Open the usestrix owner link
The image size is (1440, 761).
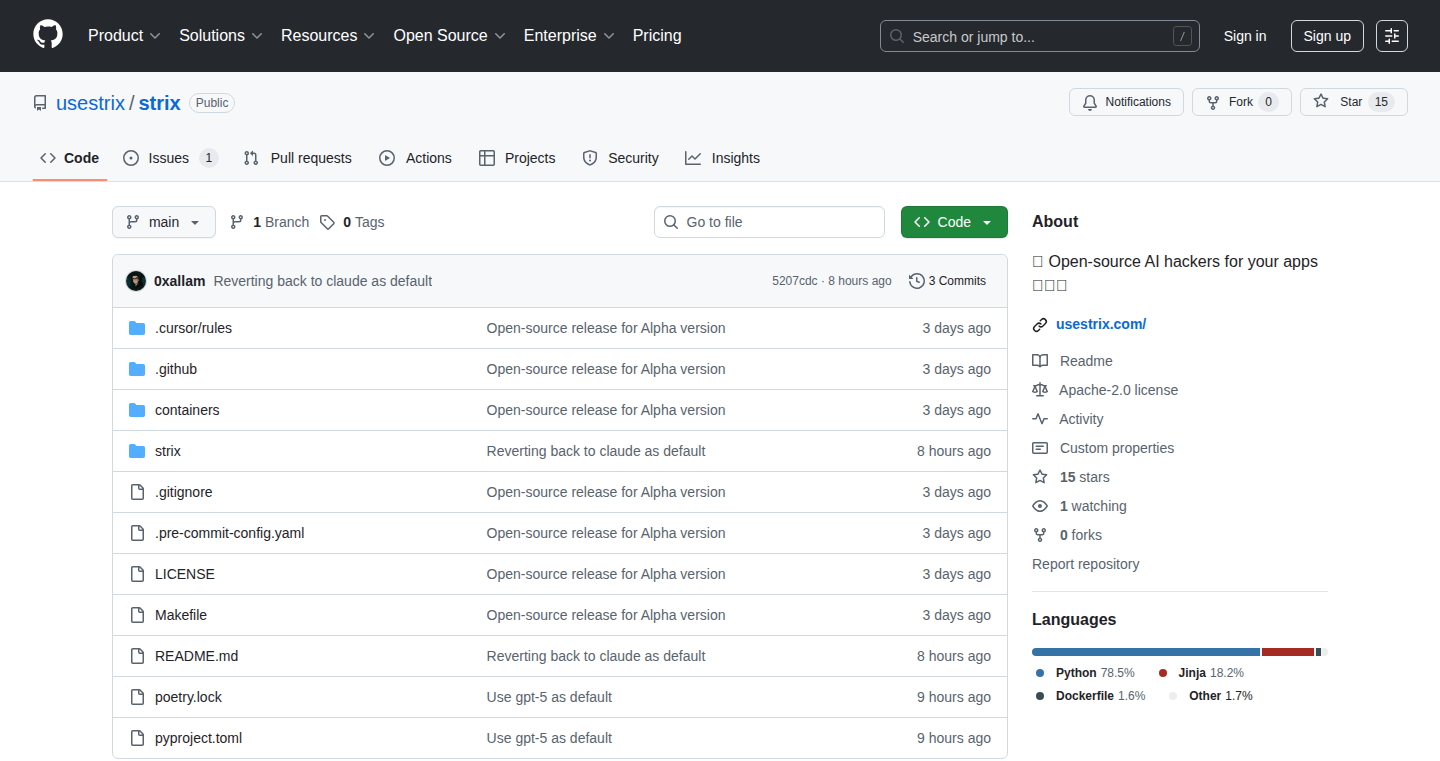[x=91, y=103]
